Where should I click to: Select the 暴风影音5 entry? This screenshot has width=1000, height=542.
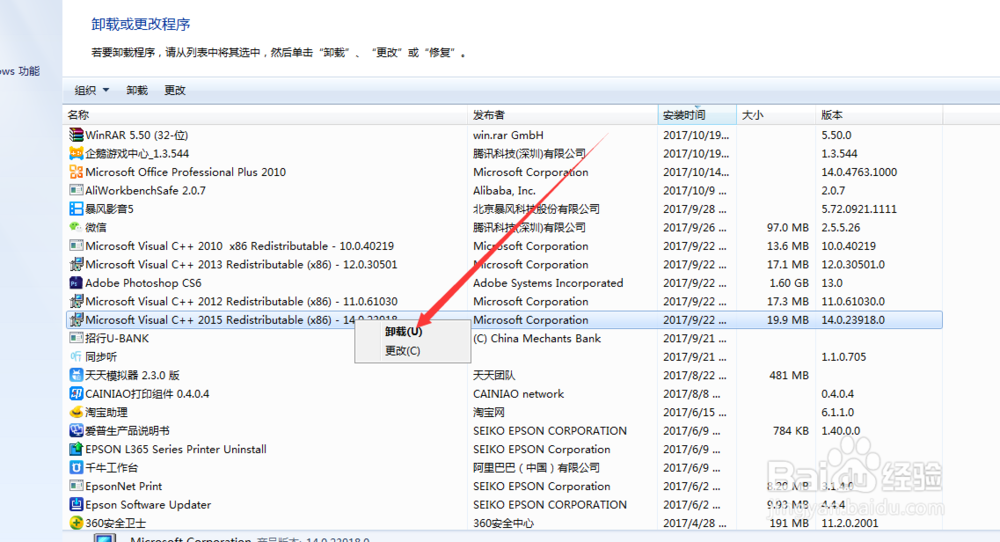[109, 209]
